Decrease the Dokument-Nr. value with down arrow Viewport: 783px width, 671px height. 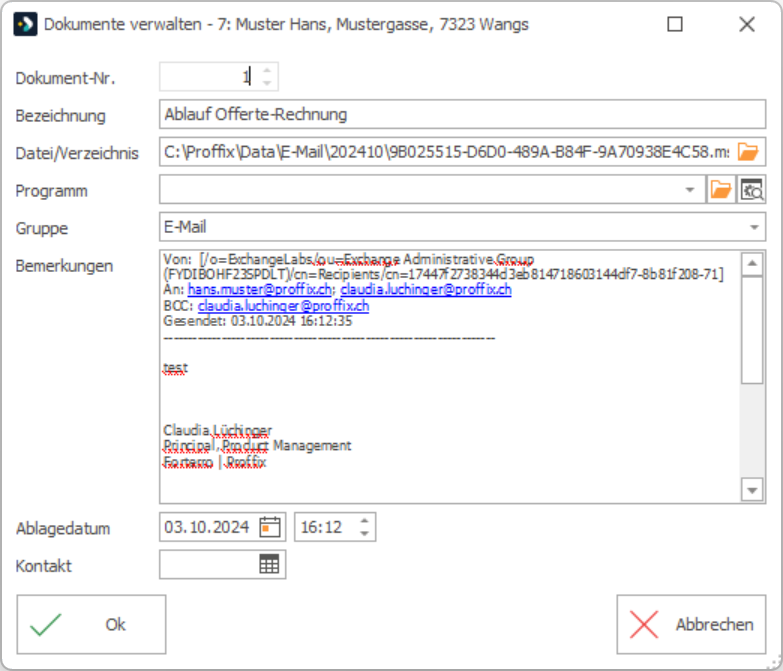(267, 83)
